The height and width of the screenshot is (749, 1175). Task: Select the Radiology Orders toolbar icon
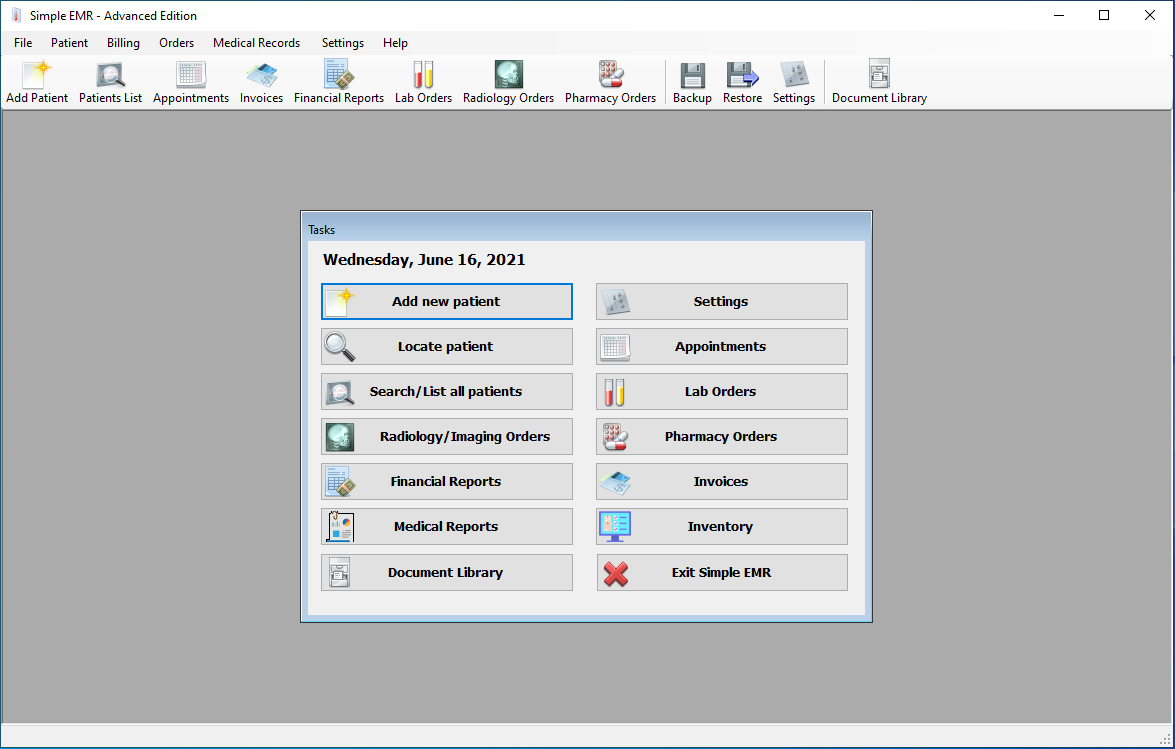pos(508,80)
